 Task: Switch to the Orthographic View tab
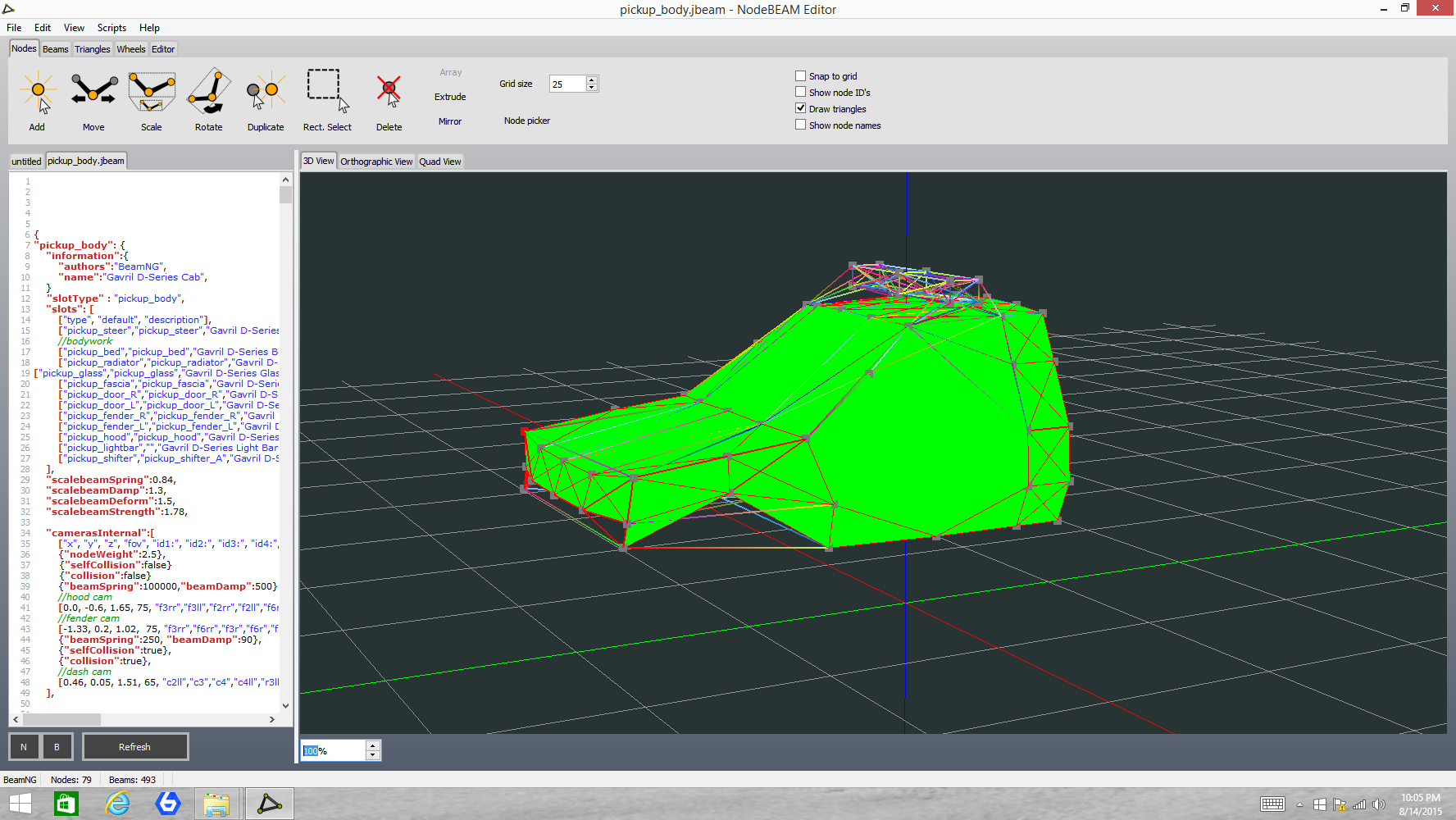click(x=376, y=162)
